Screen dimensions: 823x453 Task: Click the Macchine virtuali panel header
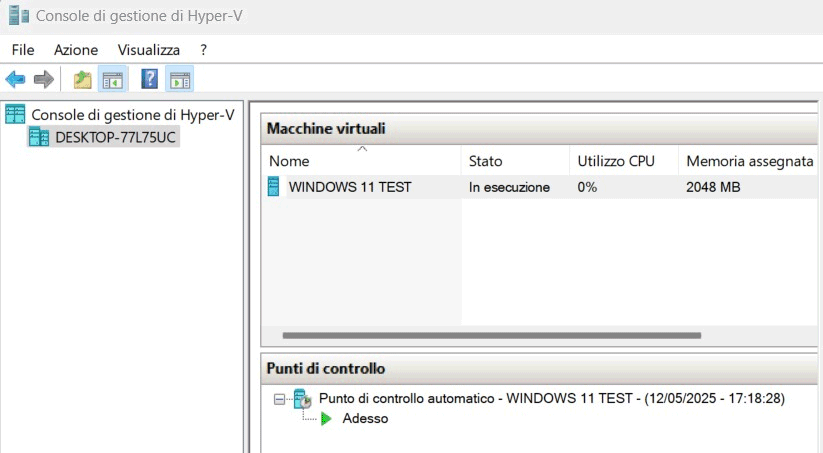[540, 129]
